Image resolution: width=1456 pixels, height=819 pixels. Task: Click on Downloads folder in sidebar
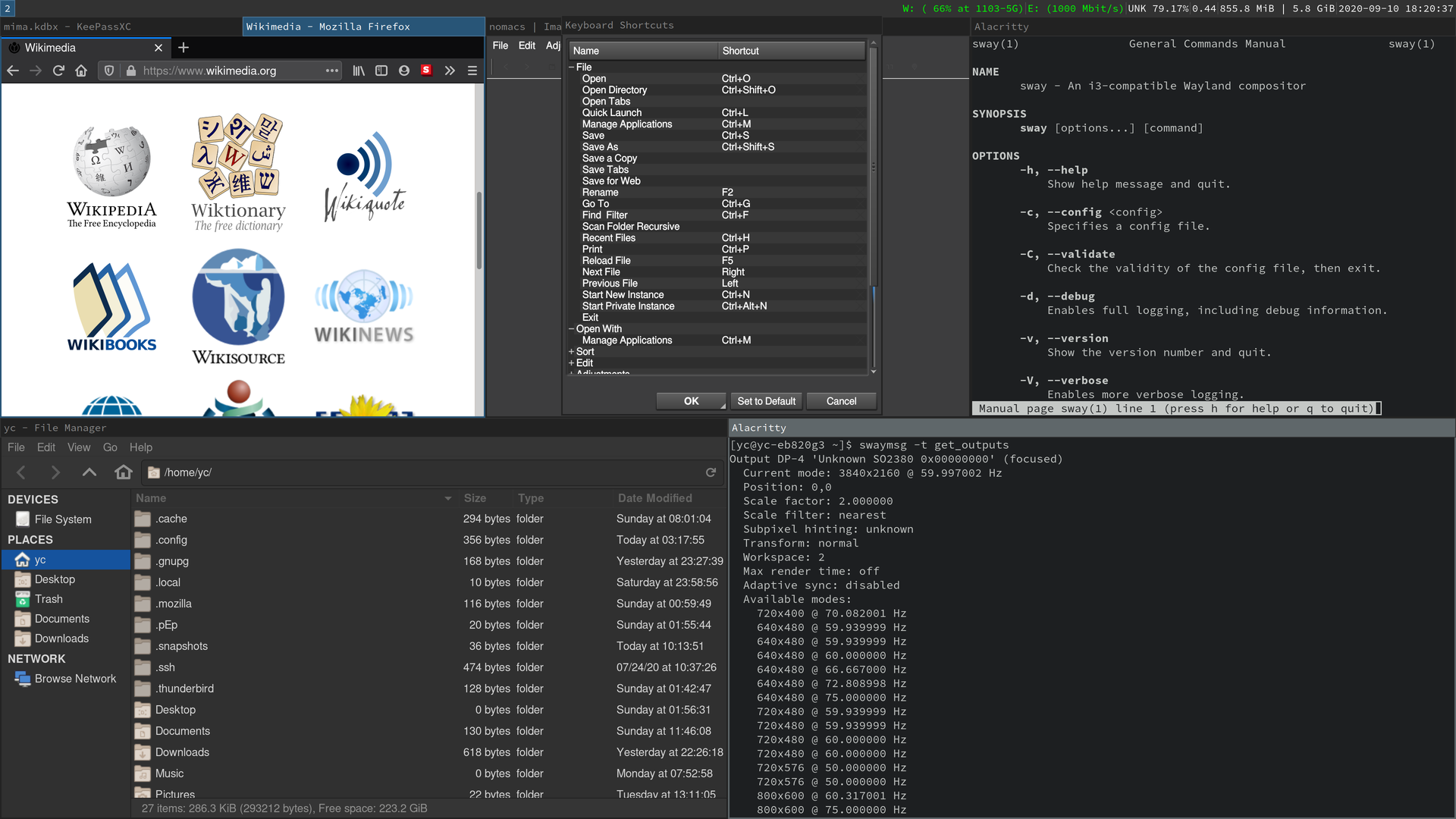[x=61, y=638]
